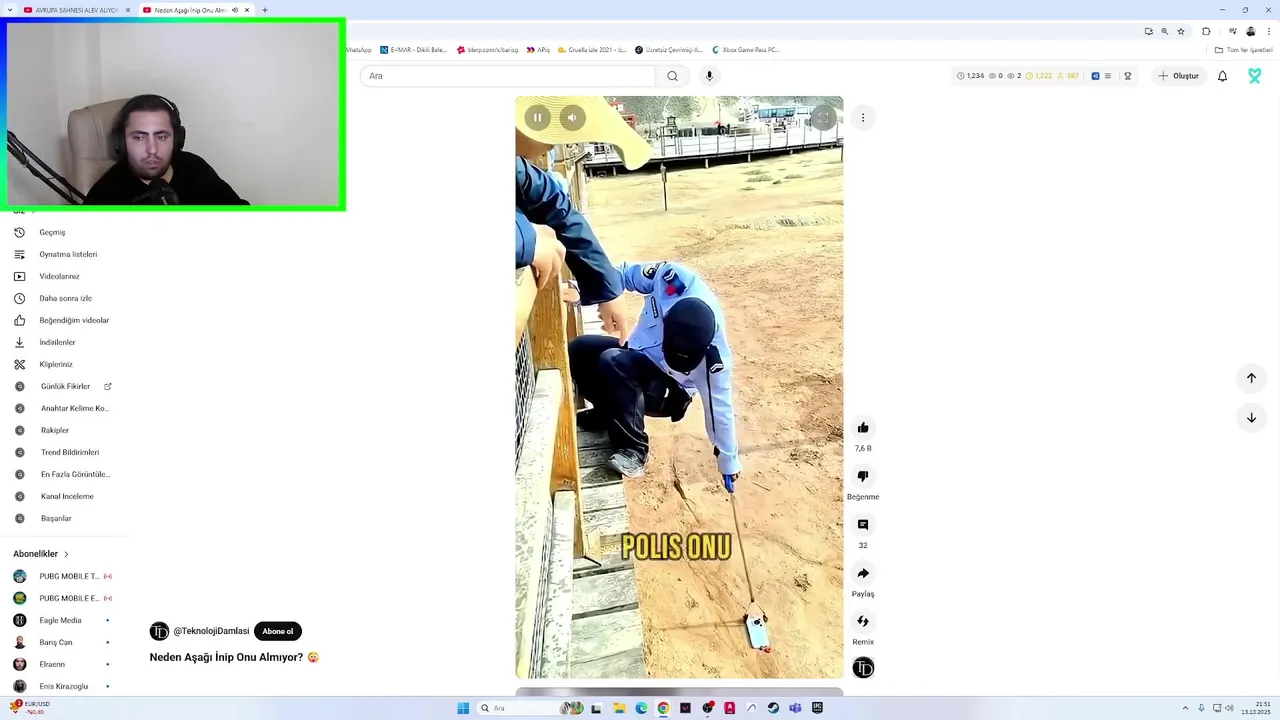Open Windows Start menu
The width and height of the screenshot is (1280, 720).
463,708
